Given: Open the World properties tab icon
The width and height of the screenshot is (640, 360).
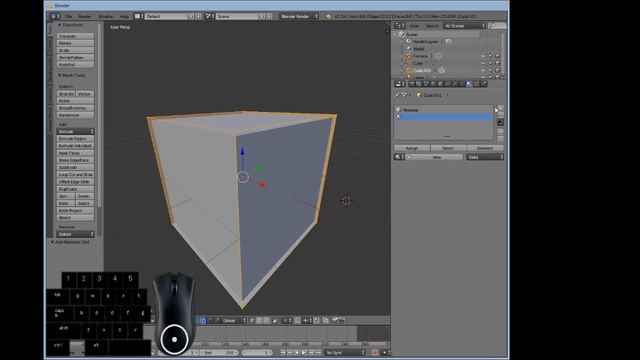Looking at the screenshot, I should coord(433,84).
